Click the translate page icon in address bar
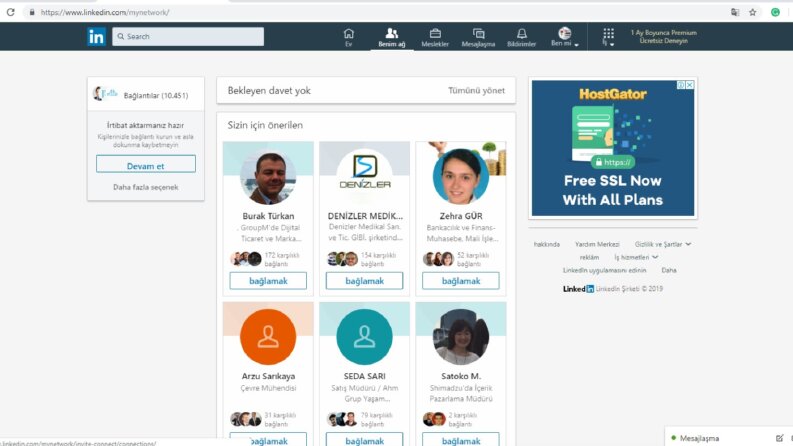 pos(735,12)
